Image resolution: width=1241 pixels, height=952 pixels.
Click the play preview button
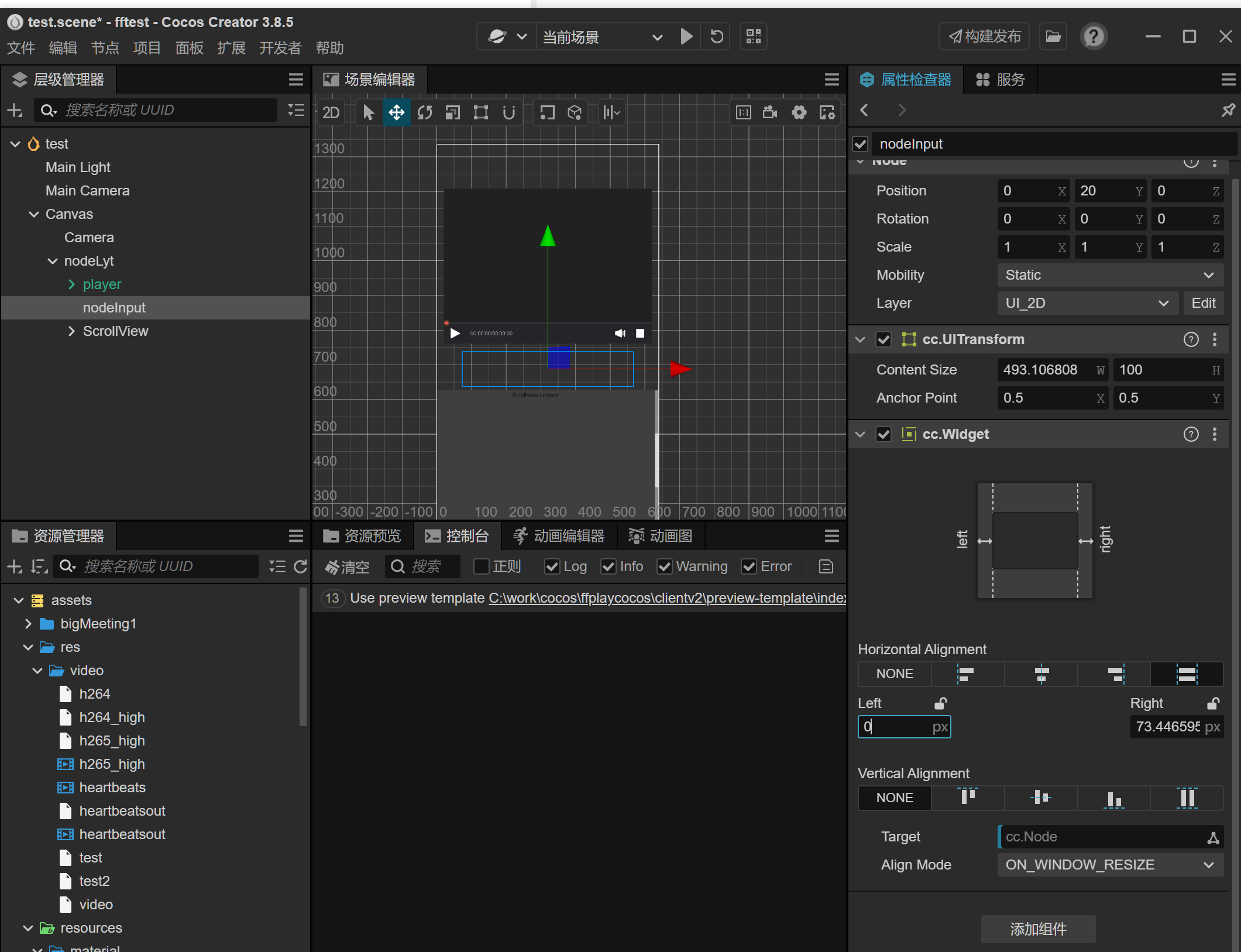[x=687, y=37]
